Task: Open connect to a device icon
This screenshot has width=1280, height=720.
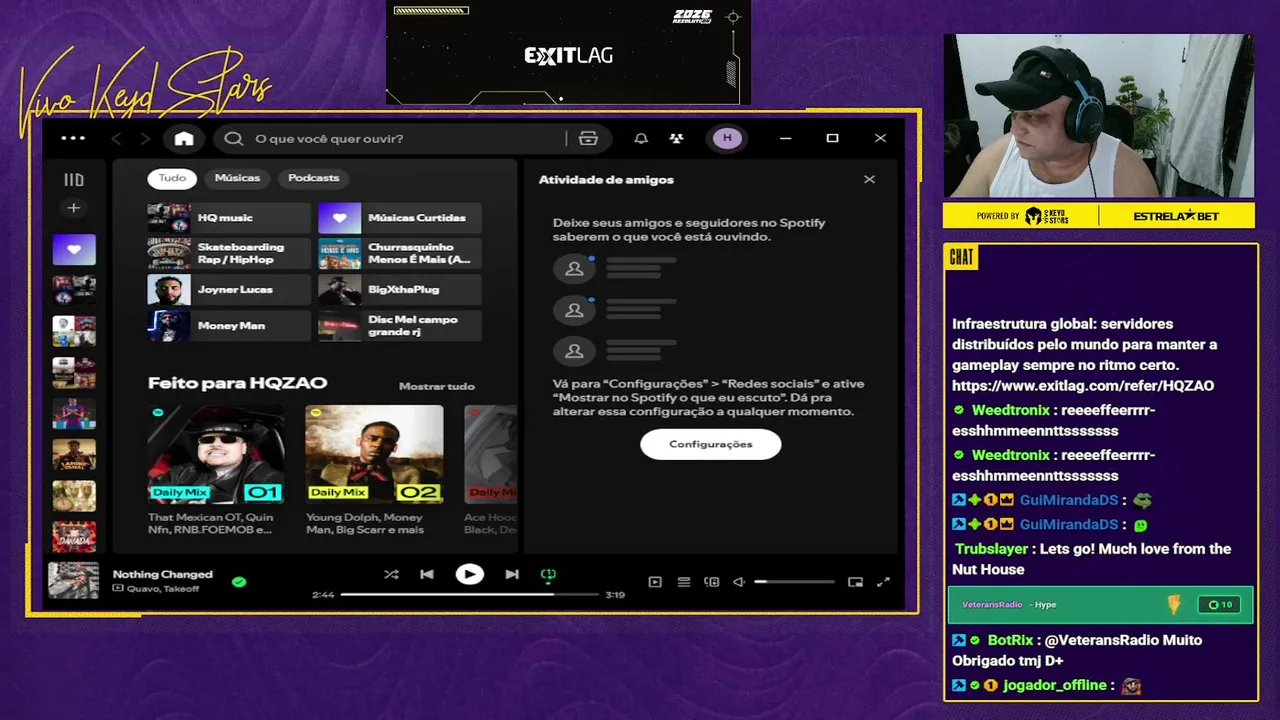Action: [x=712, y=582]
